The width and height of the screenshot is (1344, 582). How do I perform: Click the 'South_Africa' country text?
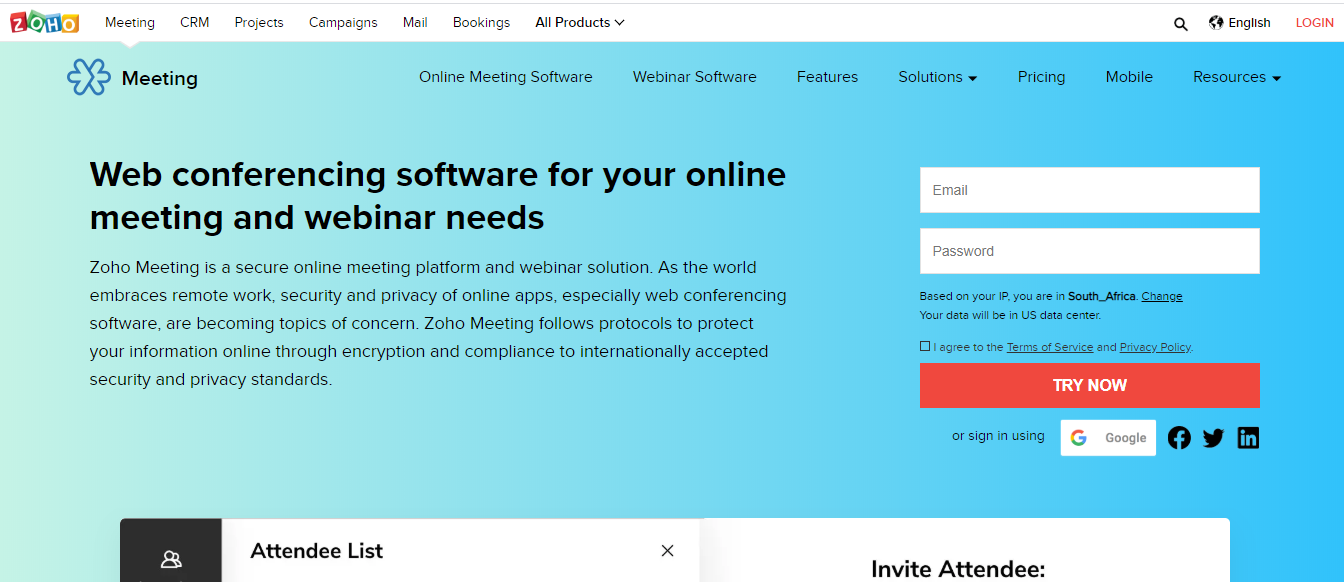(1102, 296)
